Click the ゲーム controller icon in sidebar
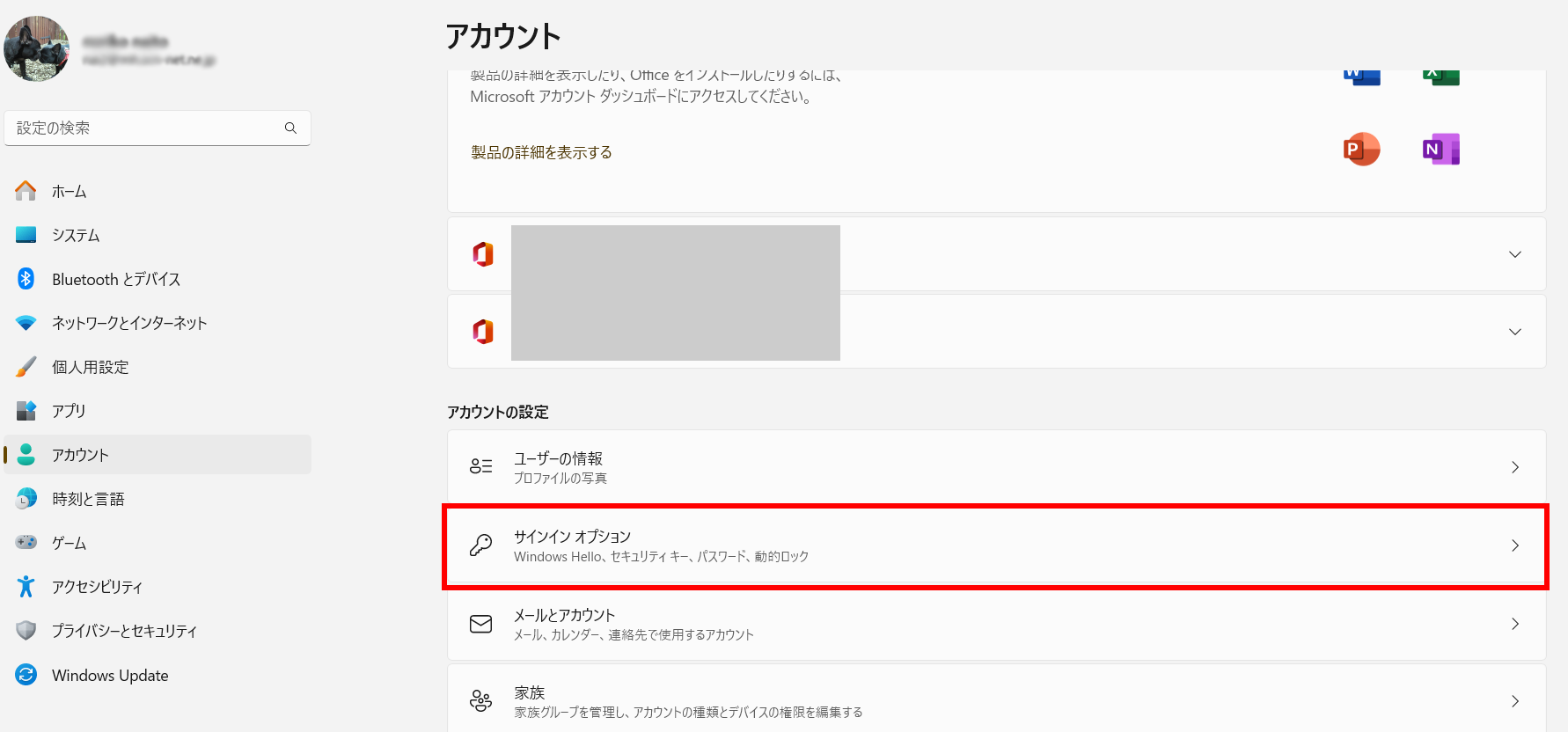 point(26,543)
